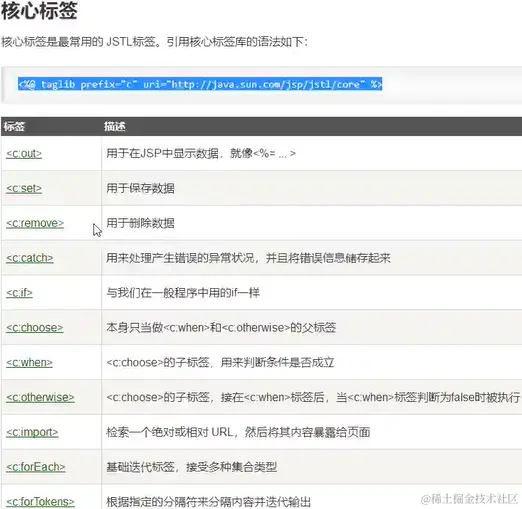Viewport: 522px width, 509px height.
Task: Open the <c:when> tag link
Action: 29,362
